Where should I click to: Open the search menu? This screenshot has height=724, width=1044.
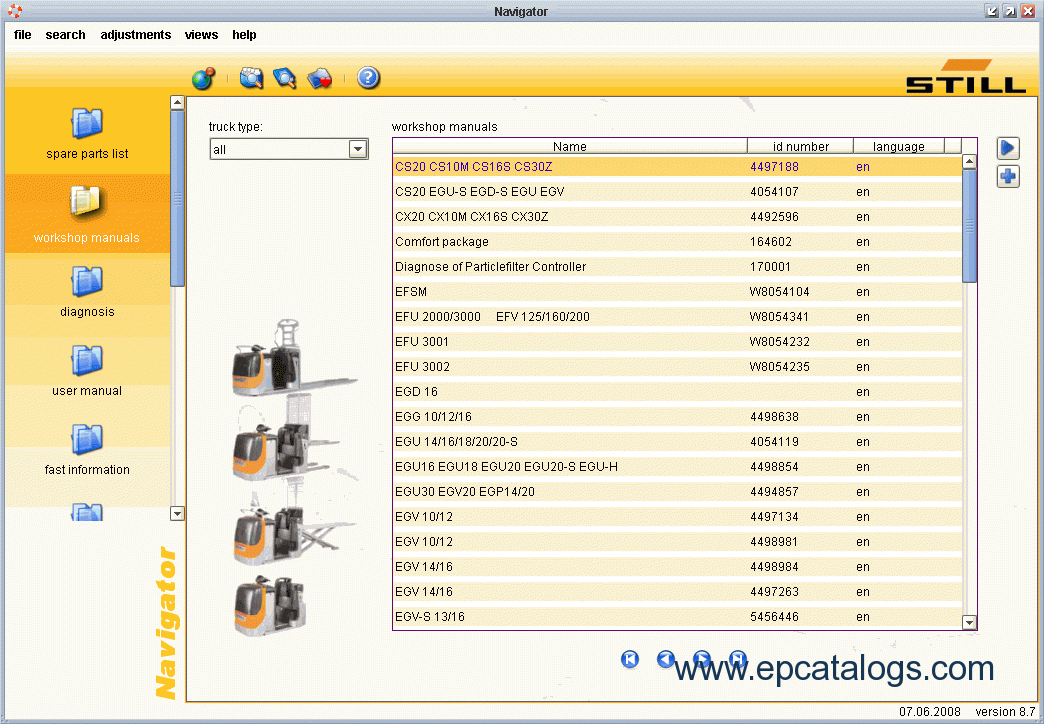(65, 35)
